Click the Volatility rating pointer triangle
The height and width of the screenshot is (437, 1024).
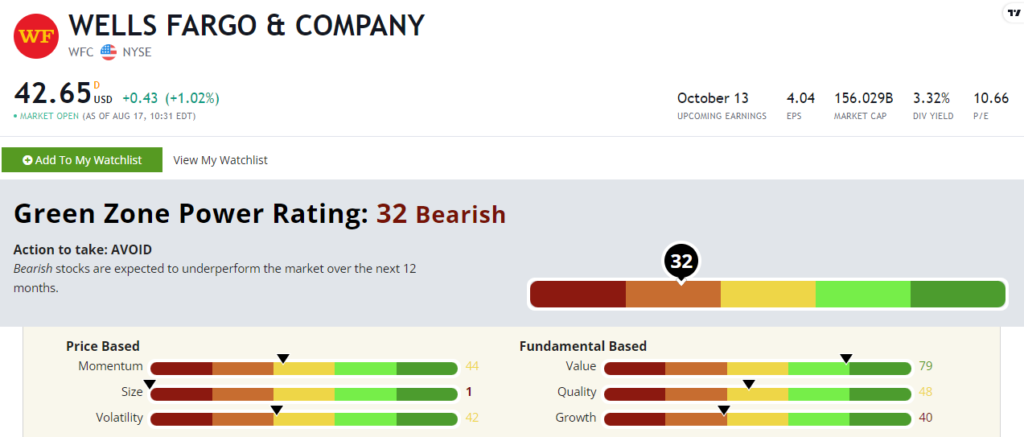pyautogui.click(x=277, y=408)
